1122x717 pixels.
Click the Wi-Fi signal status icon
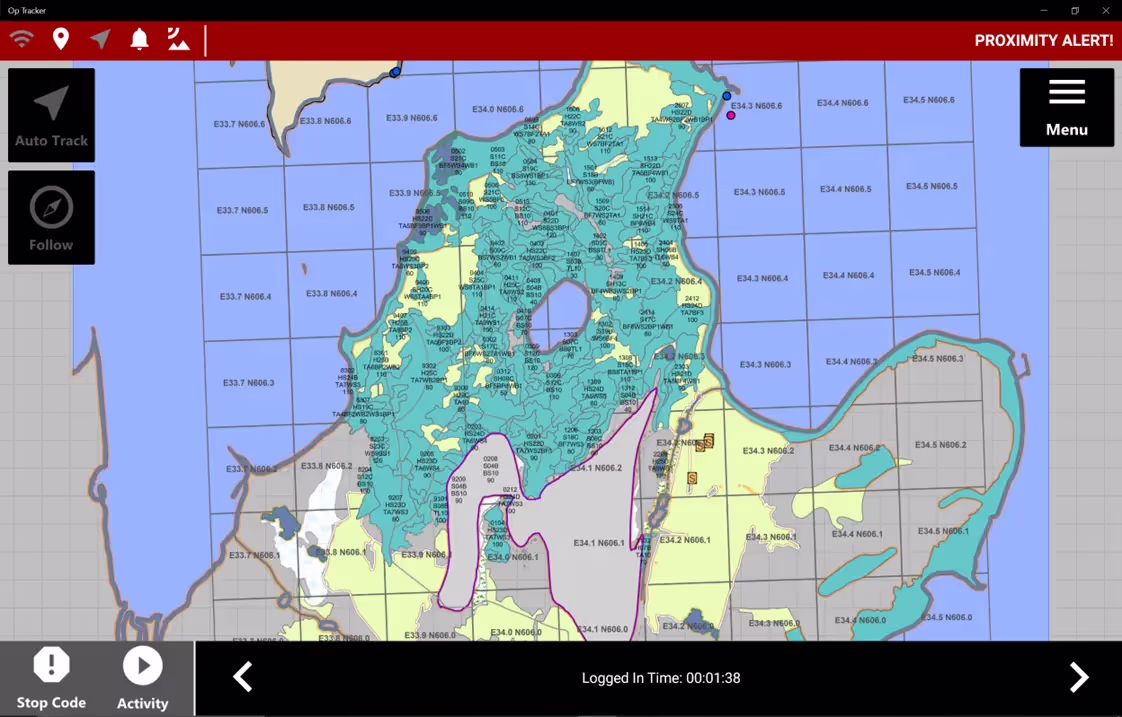pyautogui.click(x=21, y=39)
